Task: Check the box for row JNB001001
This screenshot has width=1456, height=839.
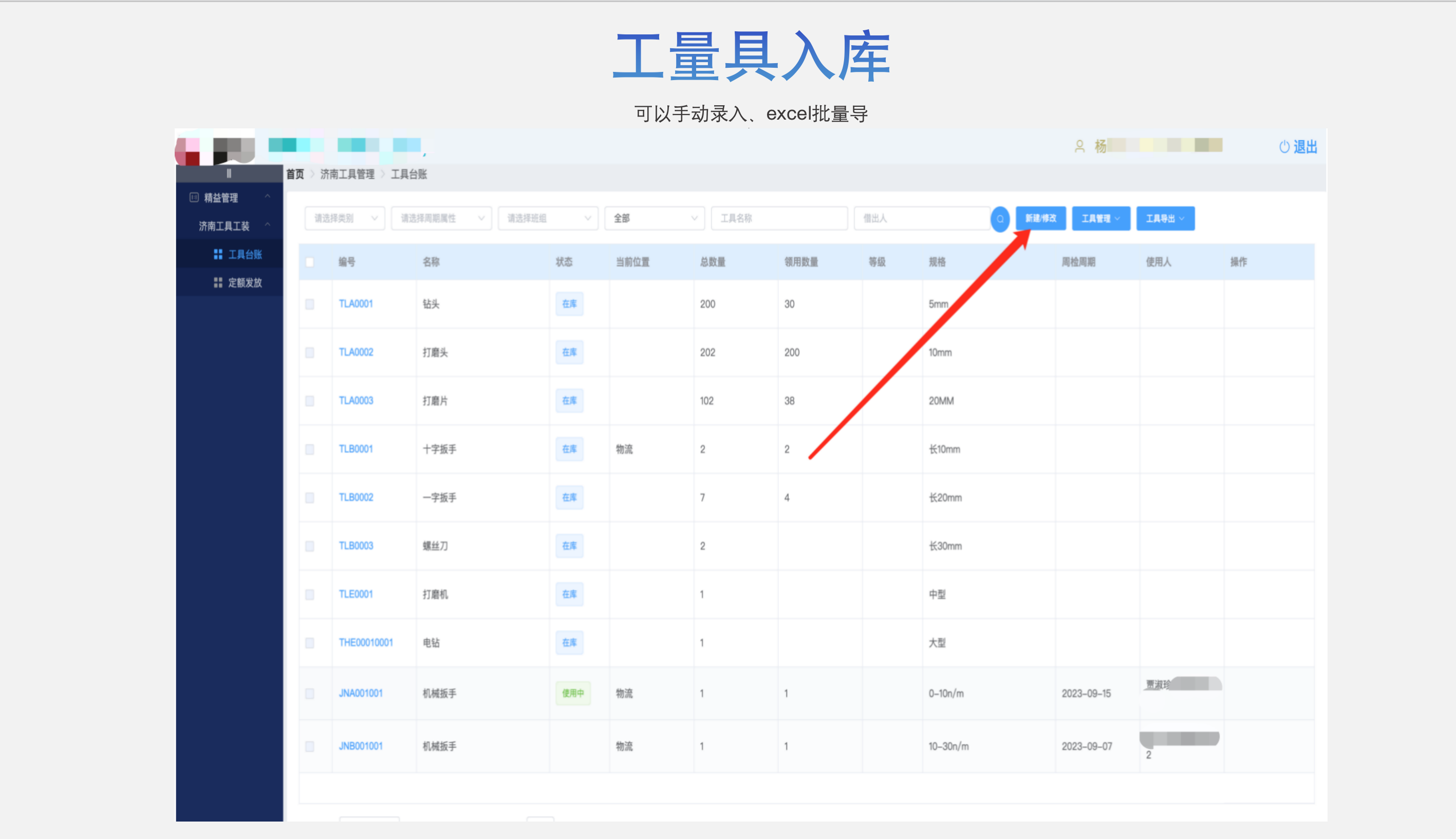Action: point(309,747)
